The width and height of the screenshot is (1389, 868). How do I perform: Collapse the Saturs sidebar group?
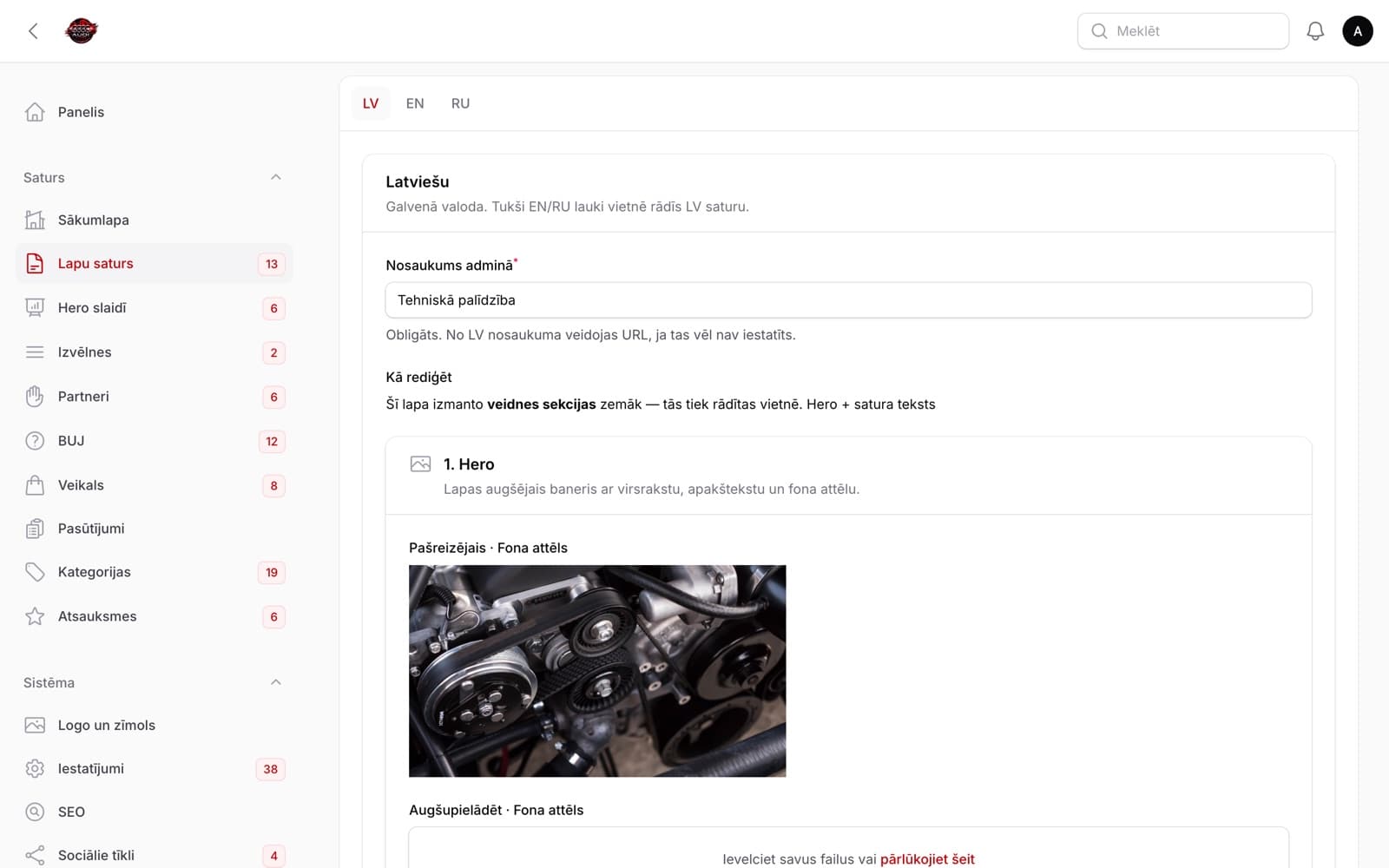275,177
